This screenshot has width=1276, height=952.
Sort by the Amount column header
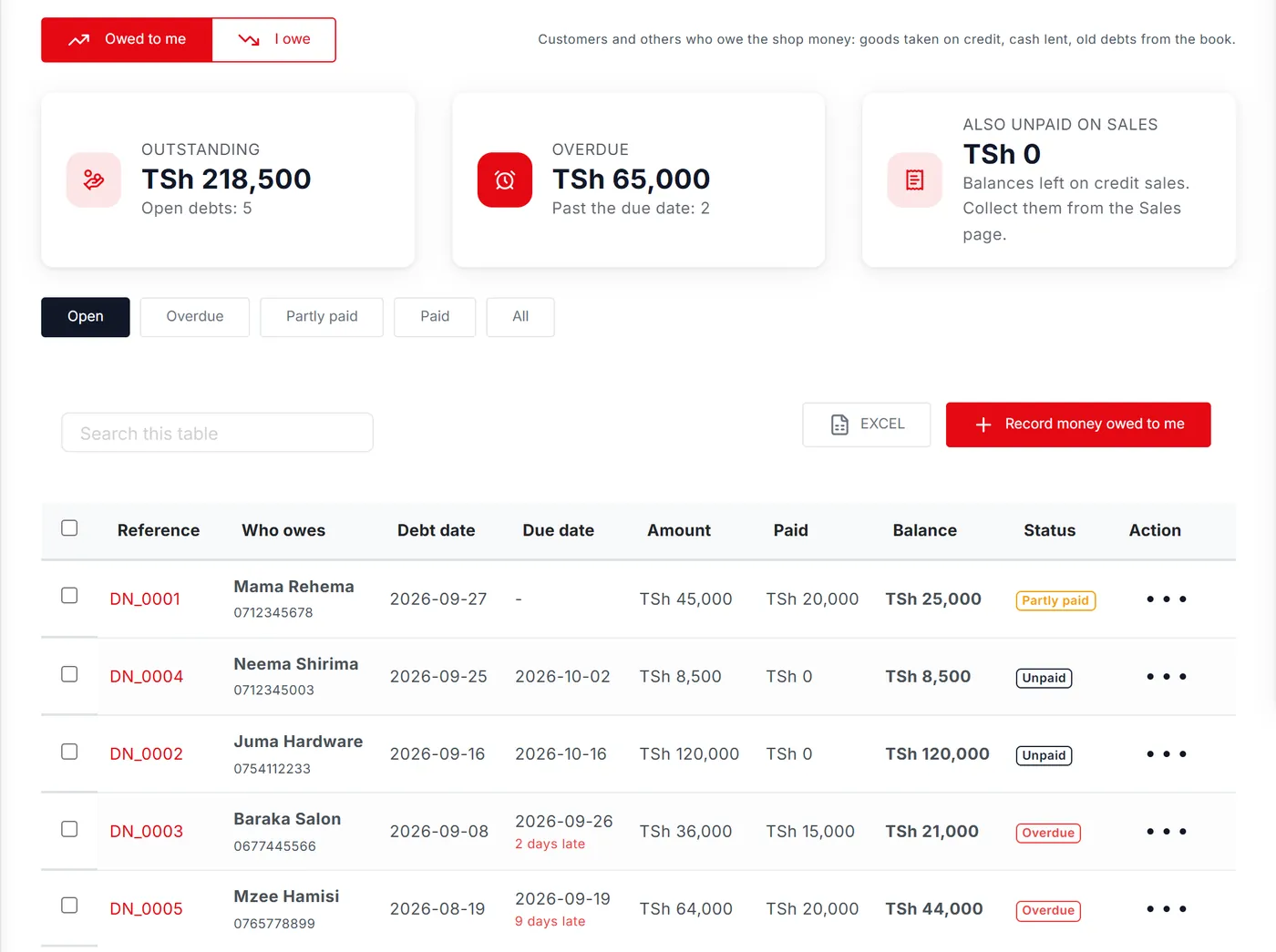679,531
